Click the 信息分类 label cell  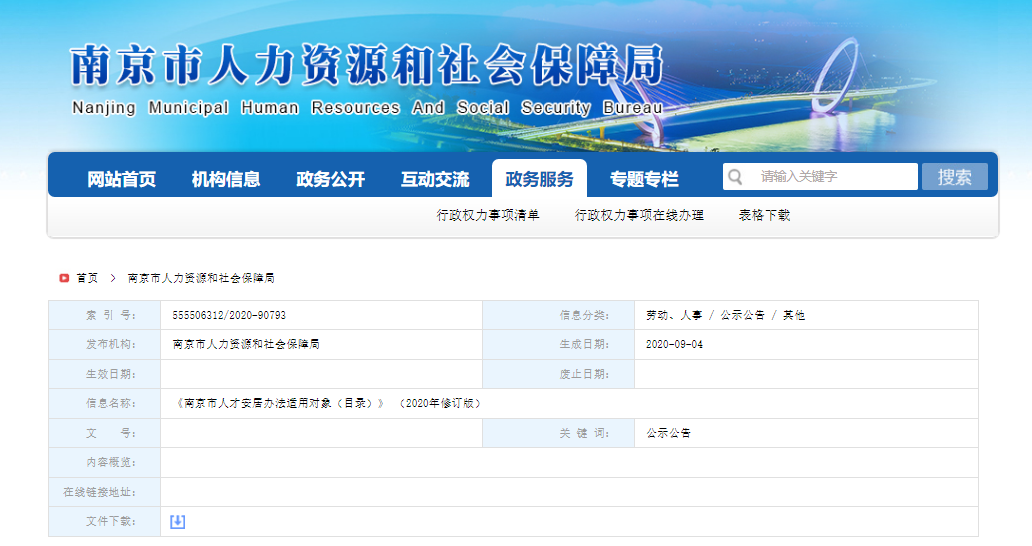point(559,315)
